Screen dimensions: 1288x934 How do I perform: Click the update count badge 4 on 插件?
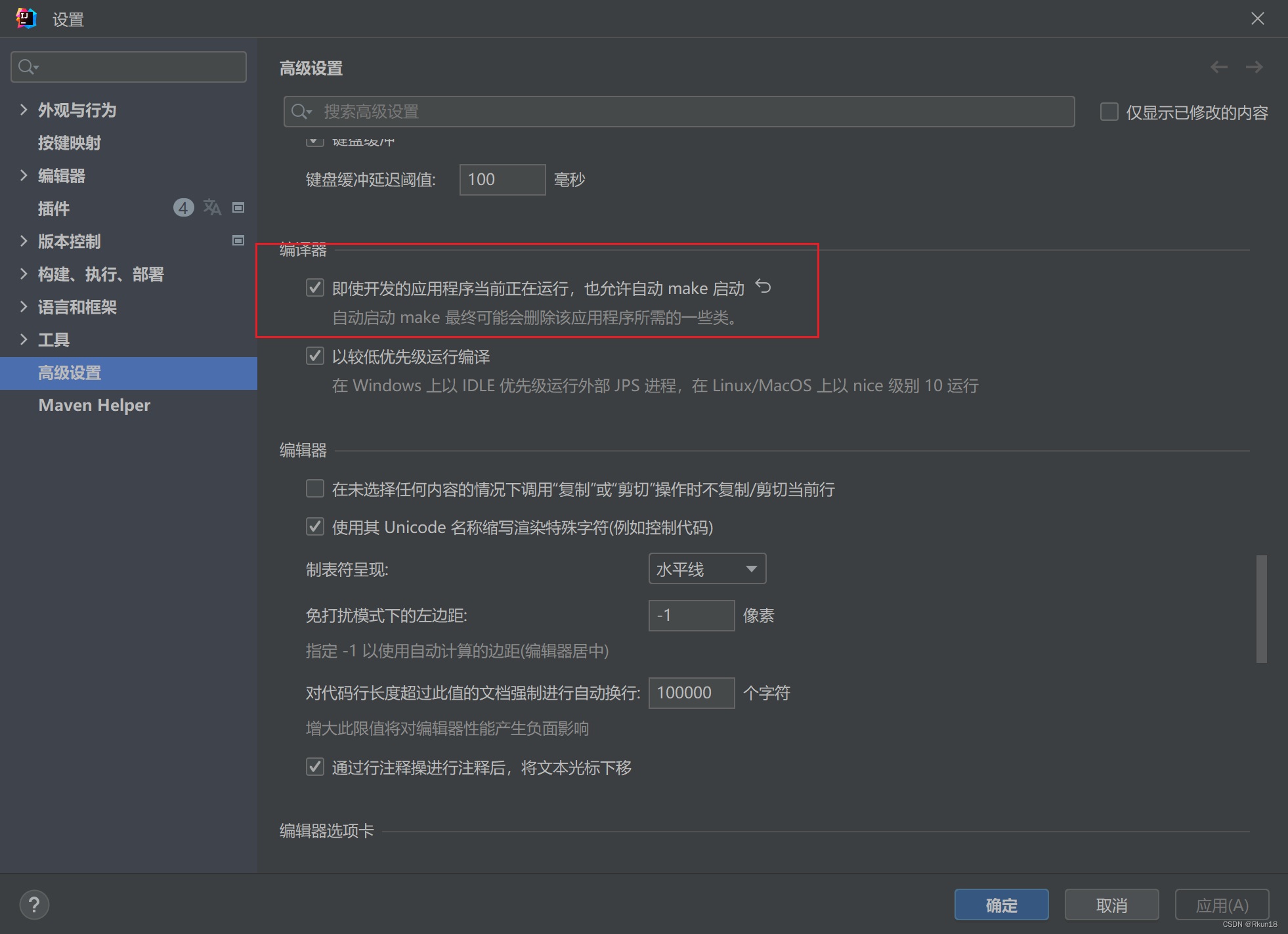point(184,207)
